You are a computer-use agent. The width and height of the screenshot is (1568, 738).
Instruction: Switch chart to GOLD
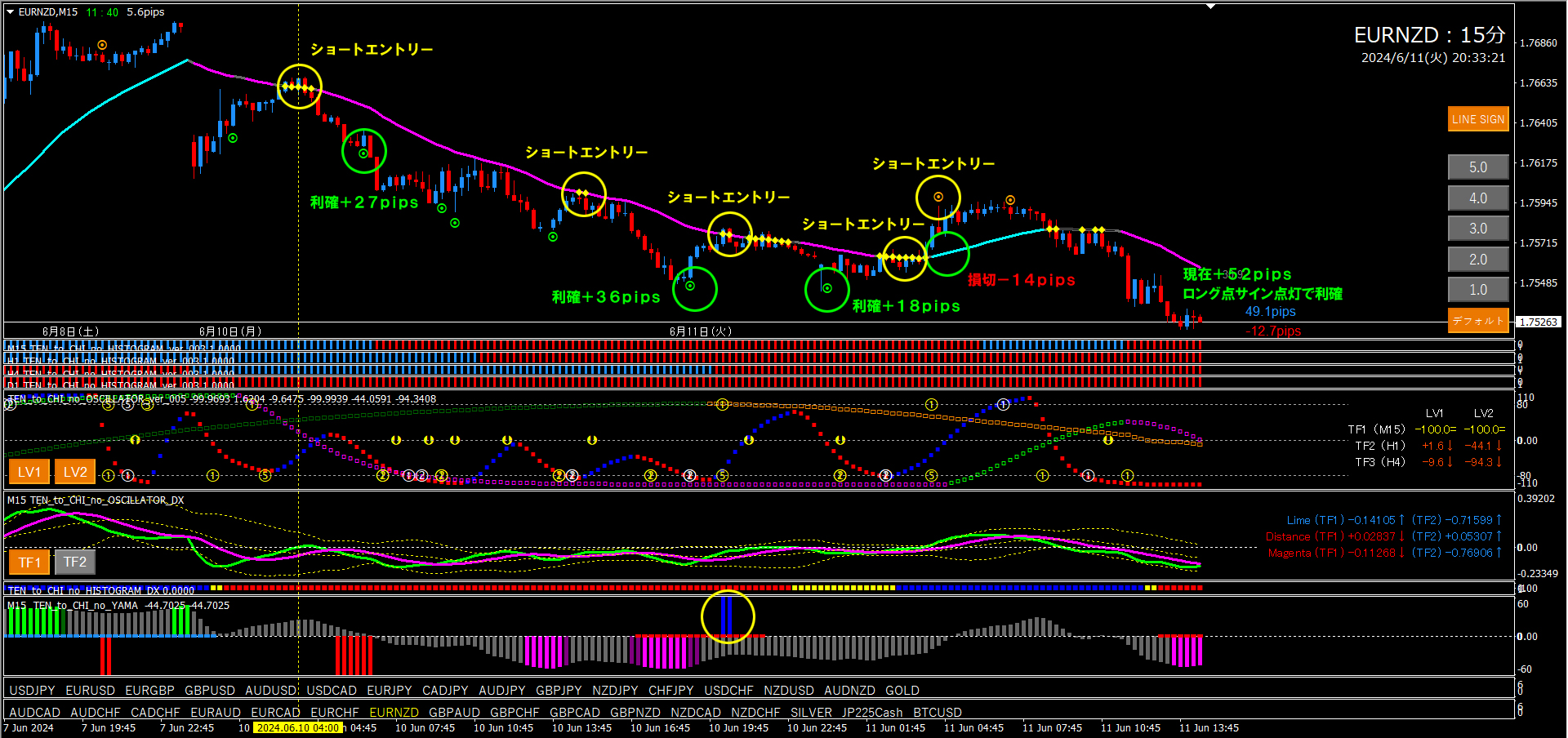tap(902, 691)
